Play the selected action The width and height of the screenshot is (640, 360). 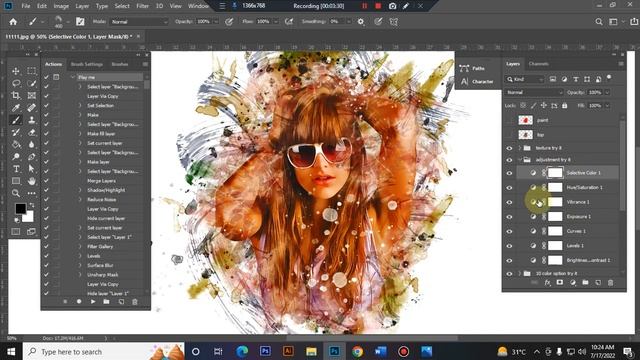[x=93, y=302]
